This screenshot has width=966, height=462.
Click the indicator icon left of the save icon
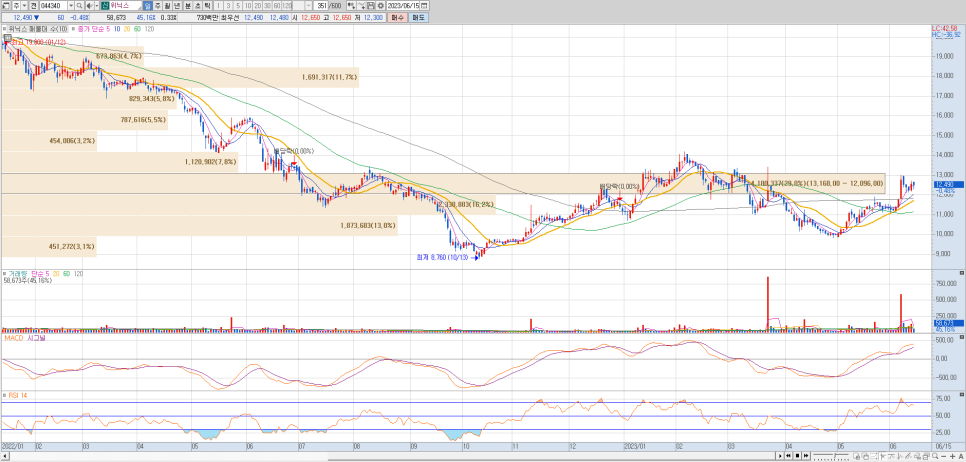click(x=361, y=6)
